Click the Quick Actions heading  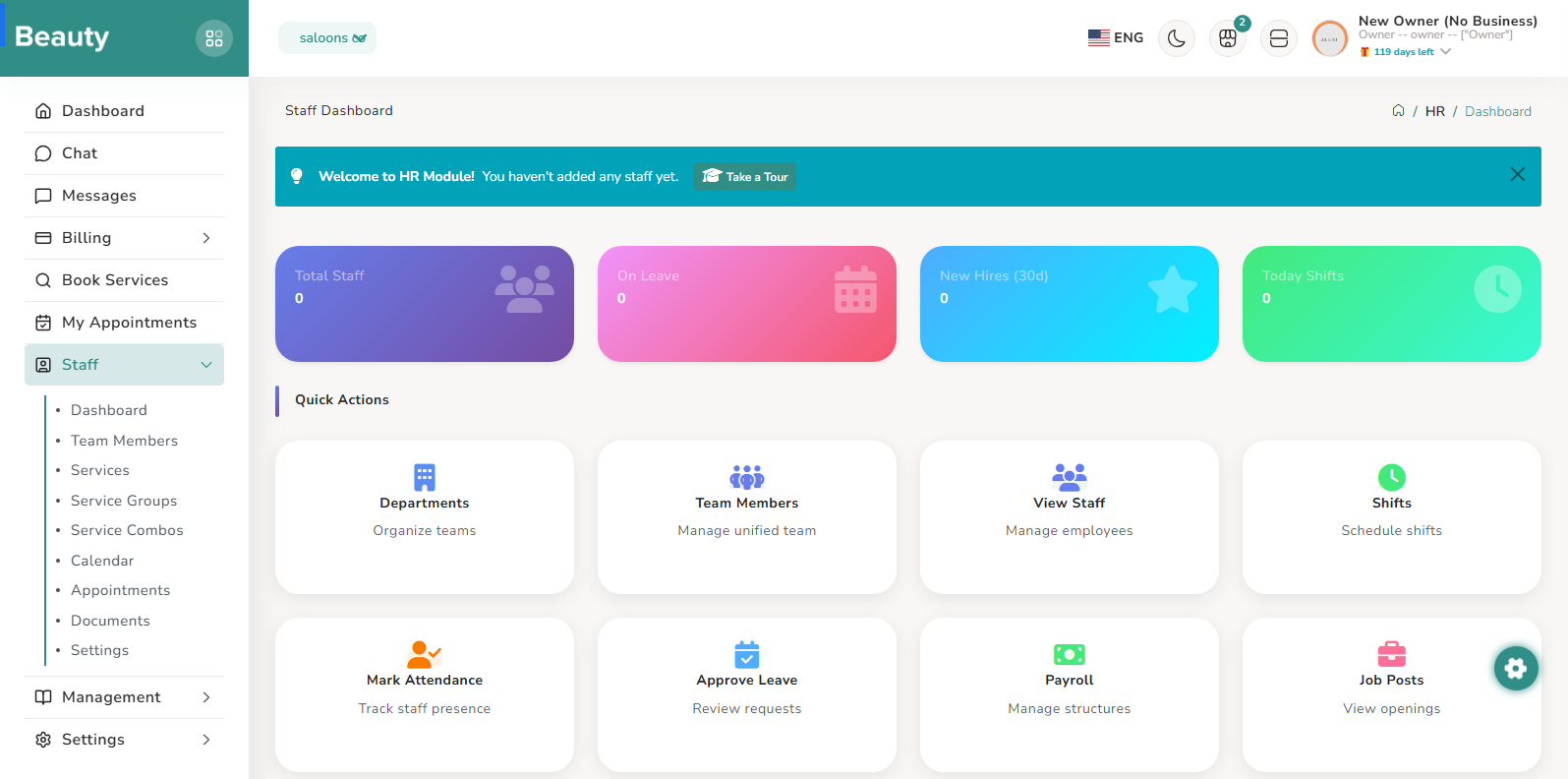(x=342, y=399)
